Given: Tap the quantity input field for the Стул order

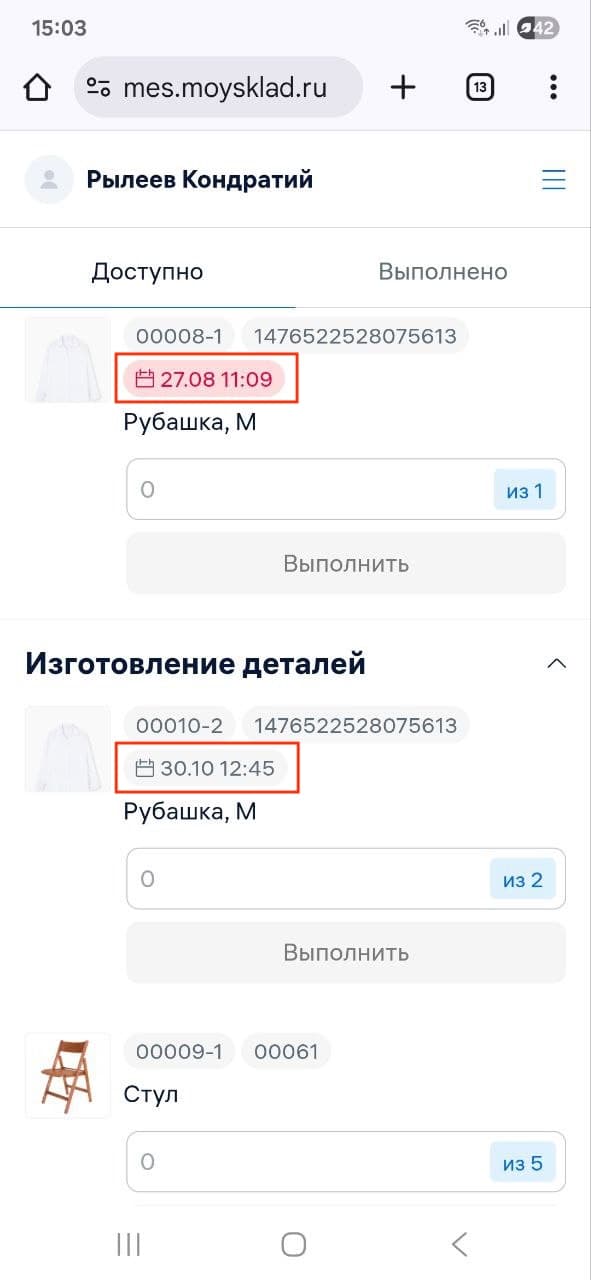Looking at the screenshot, I should 300,1161.
